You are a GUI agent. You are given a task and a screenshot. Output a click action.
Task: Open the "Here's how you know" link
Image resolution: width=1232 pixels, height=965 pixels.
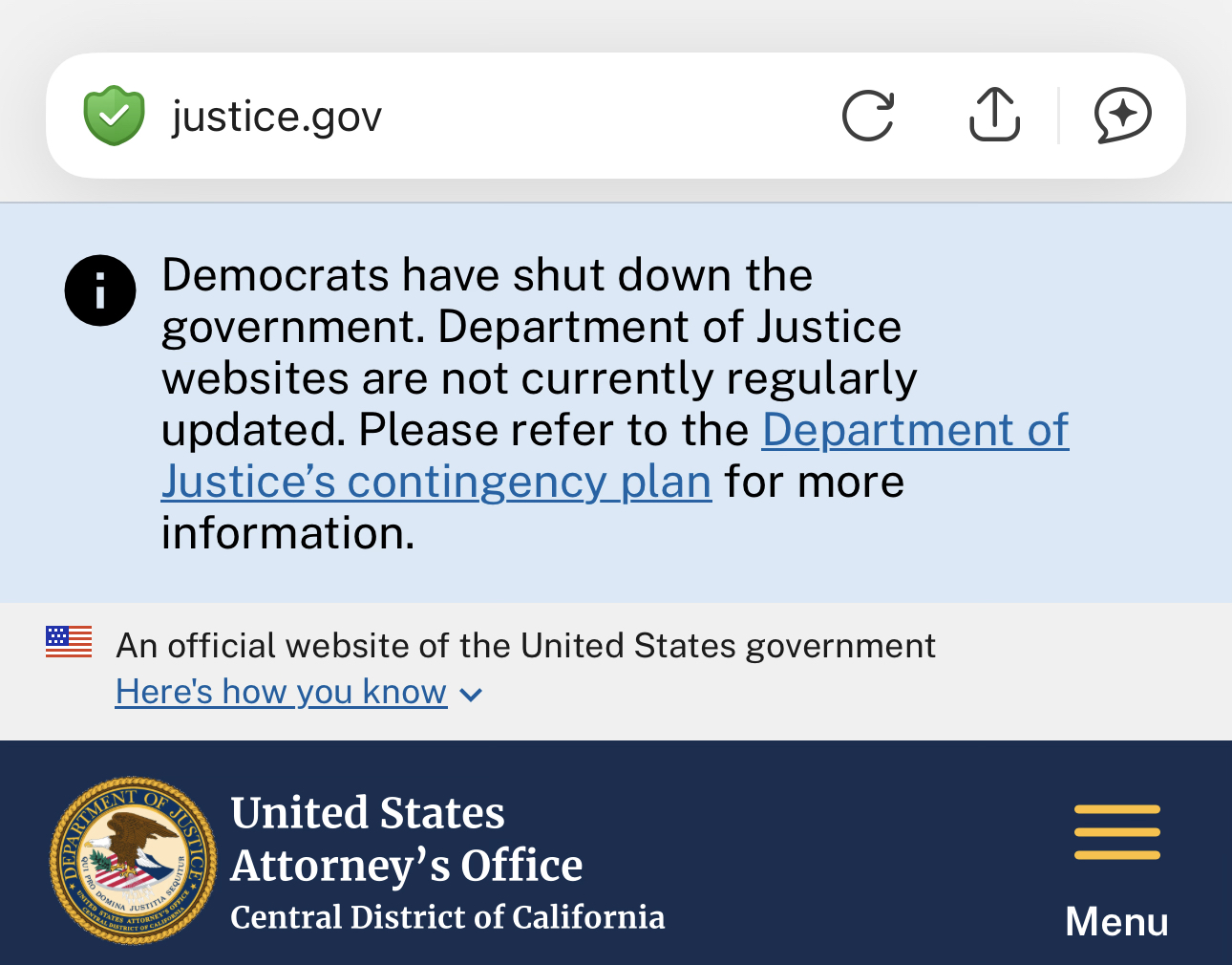click(281, 692)
